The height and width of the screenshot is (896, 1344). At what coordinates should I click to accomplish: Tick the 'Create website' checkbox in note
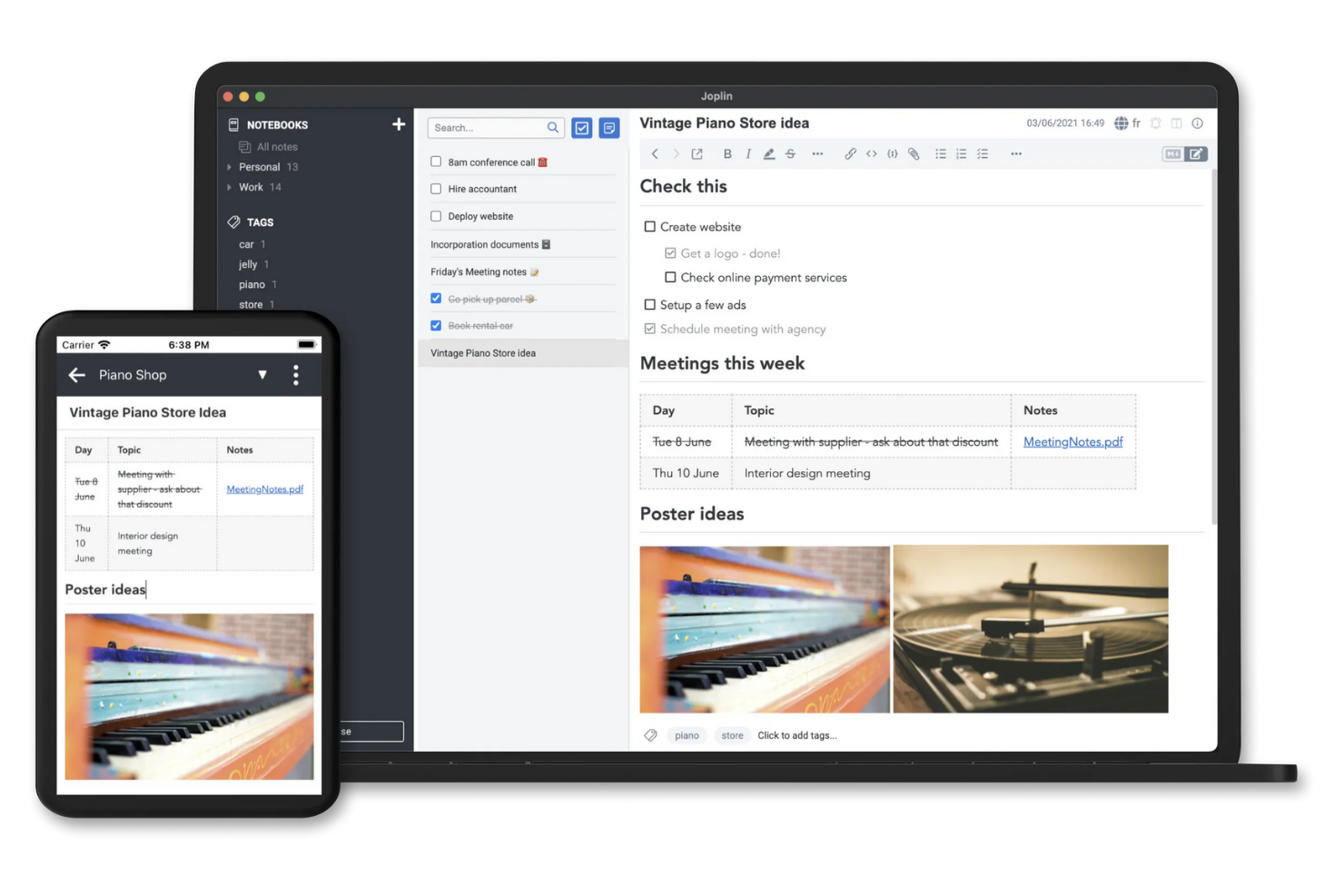[x=649, y=227]
